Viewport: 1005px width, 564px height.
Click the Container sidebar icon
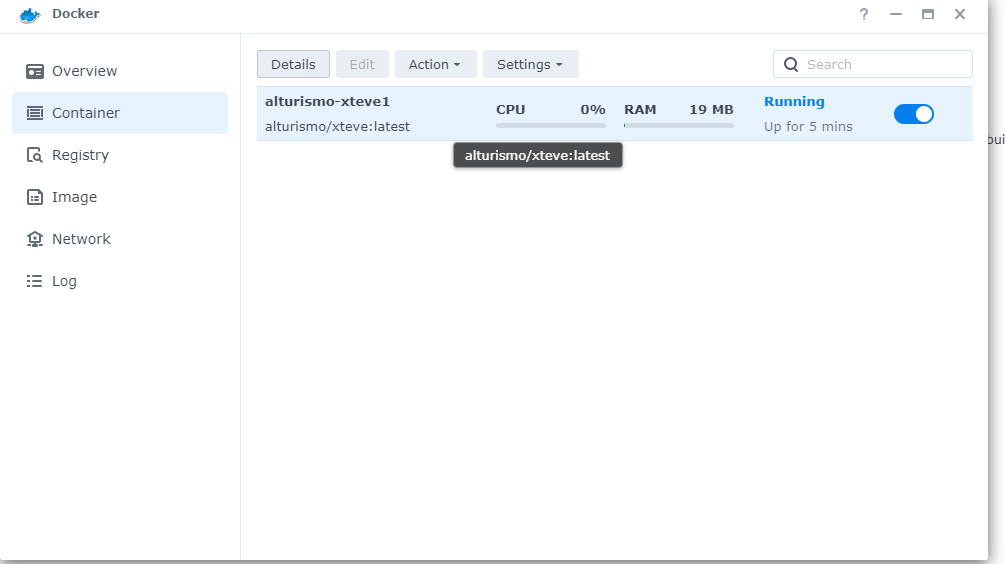click(x=35, y=113)
